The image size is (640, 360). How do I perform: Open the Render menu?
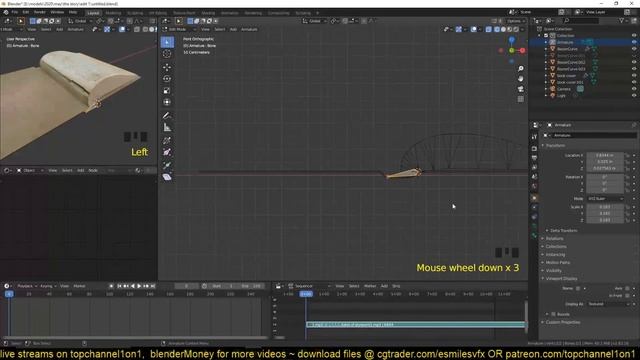point(40,12)
